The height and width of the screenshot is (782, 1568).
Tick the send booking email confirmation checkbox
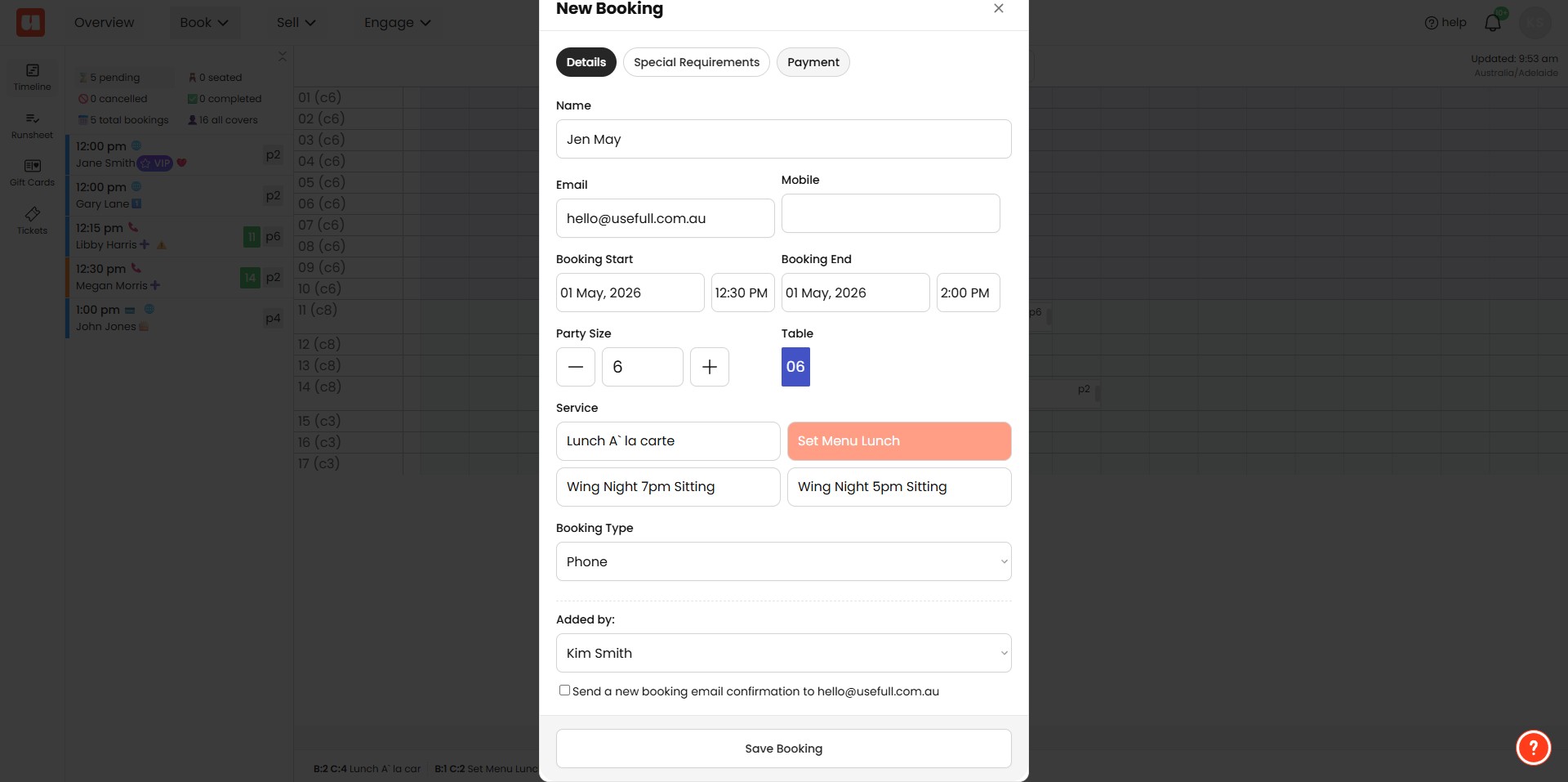564,690
